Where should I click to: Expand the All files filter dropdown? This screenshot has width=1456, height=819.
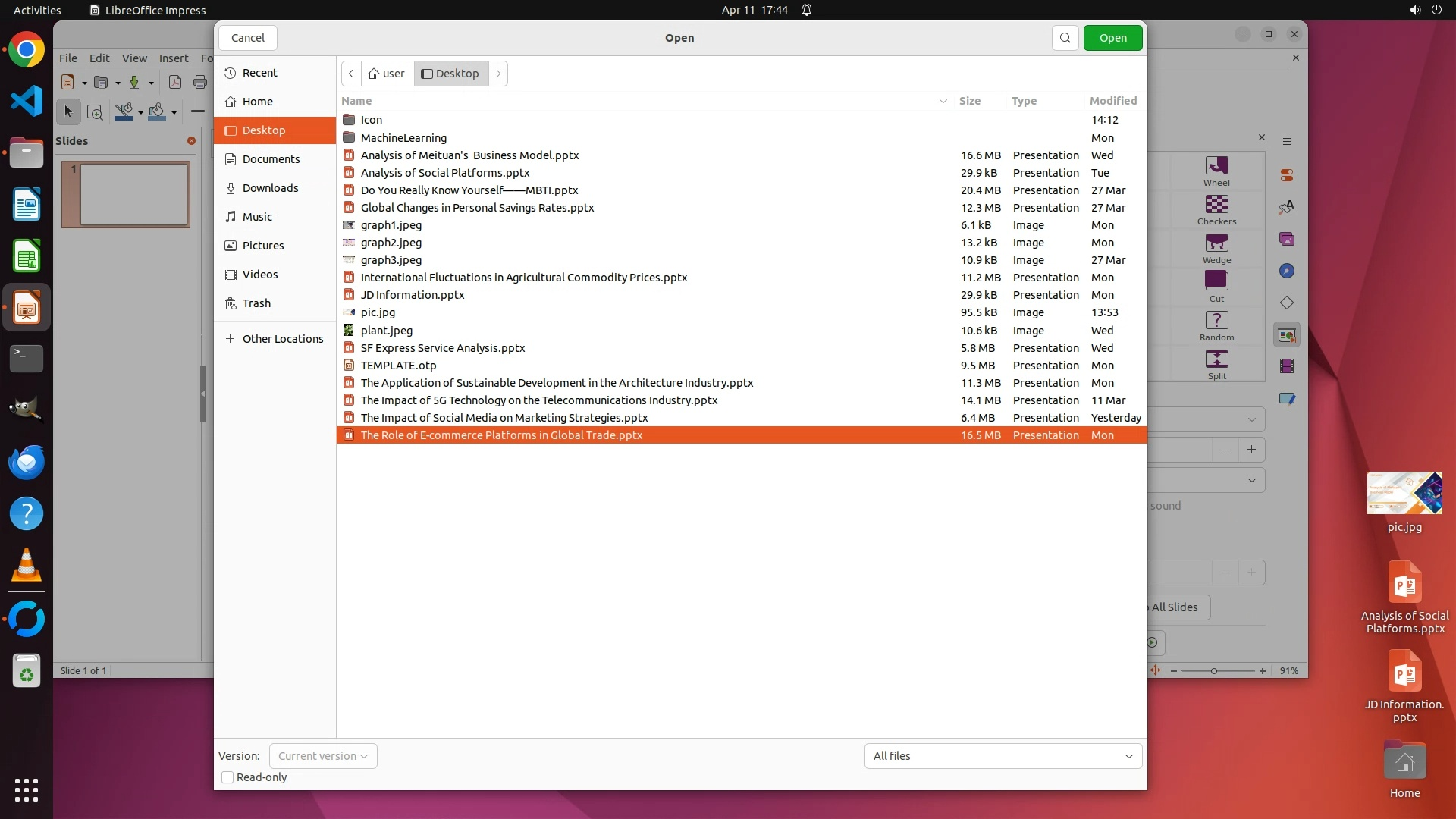[x=1003, y=756]
